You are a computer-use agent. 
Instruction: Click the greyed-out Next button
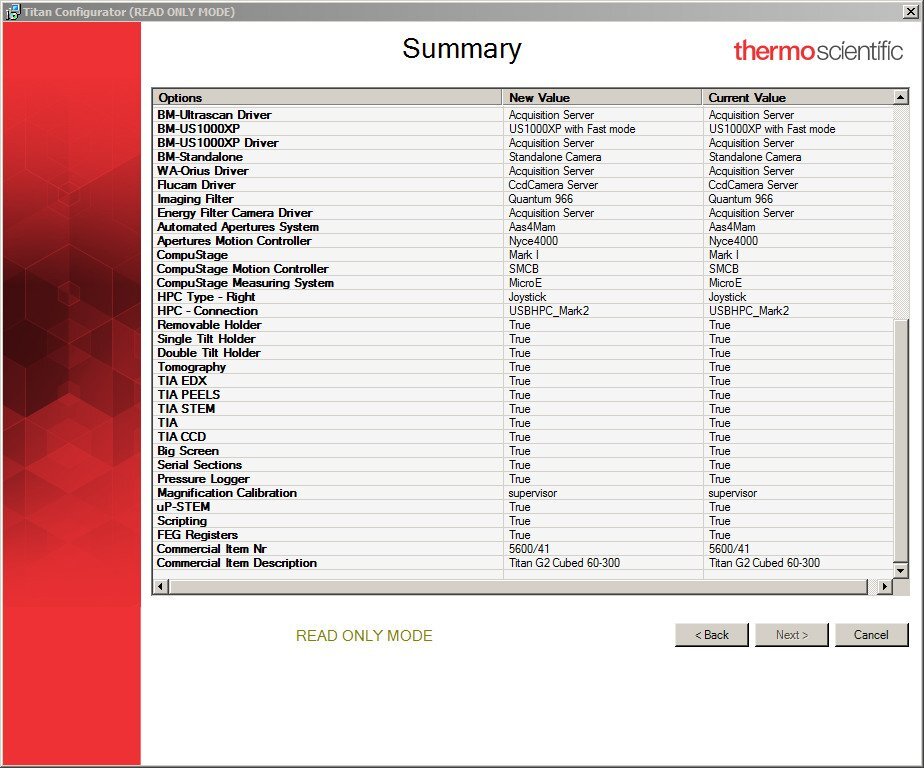pos(790,635)
